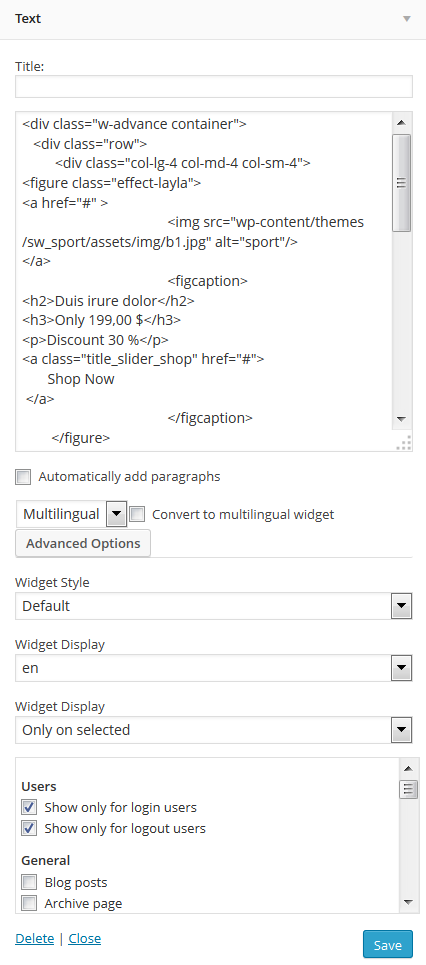Open the Widget Style Default dropdown

[214, 606]
